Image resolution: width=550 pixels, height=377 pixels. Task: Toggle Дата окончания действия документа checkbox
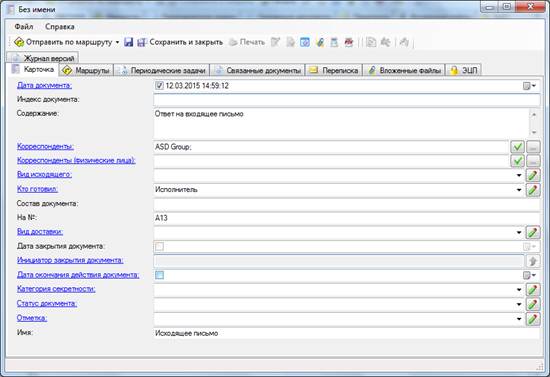159,275
